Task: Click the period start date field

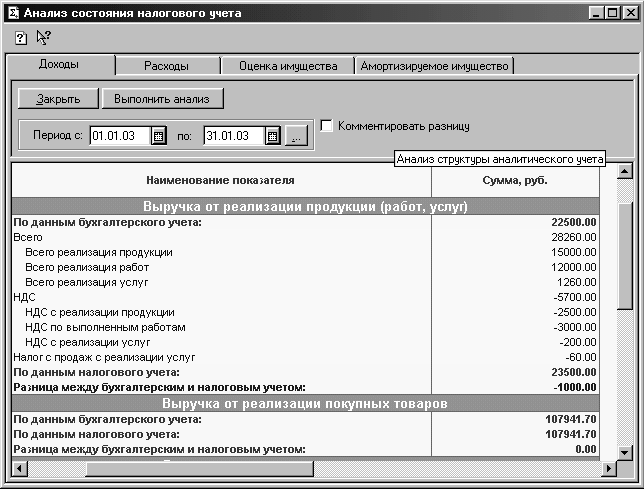Action: [x=119, y=136]
